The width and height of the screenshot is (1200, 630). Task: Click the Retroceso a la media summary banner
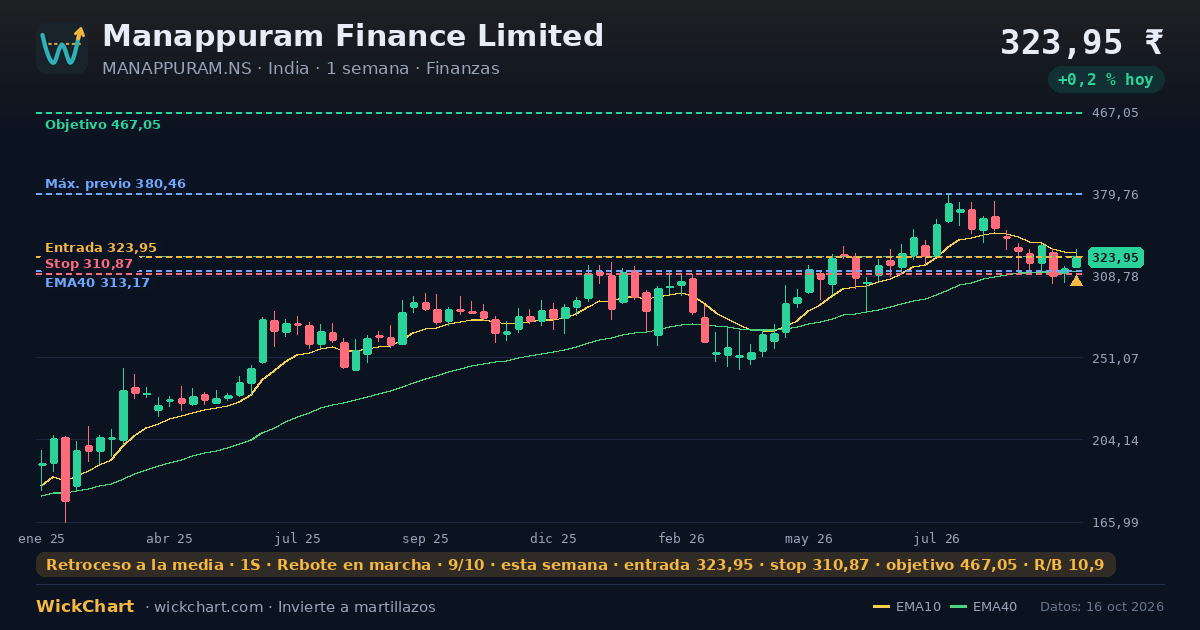click(575, 565)
